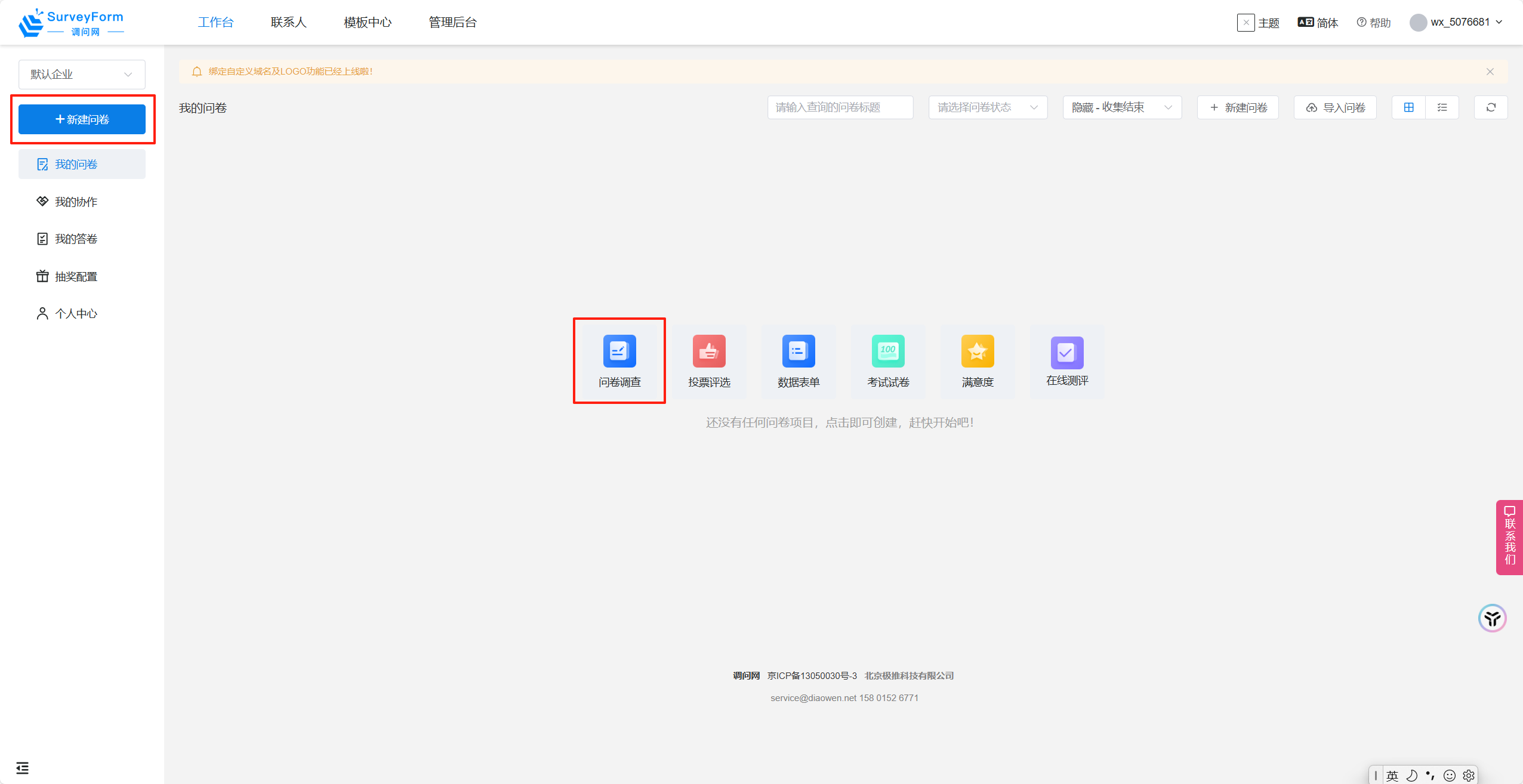This screenshot has height=784, width=1523.
Task: Open the 在线测评 online assessment icon
Action: 1066,353
